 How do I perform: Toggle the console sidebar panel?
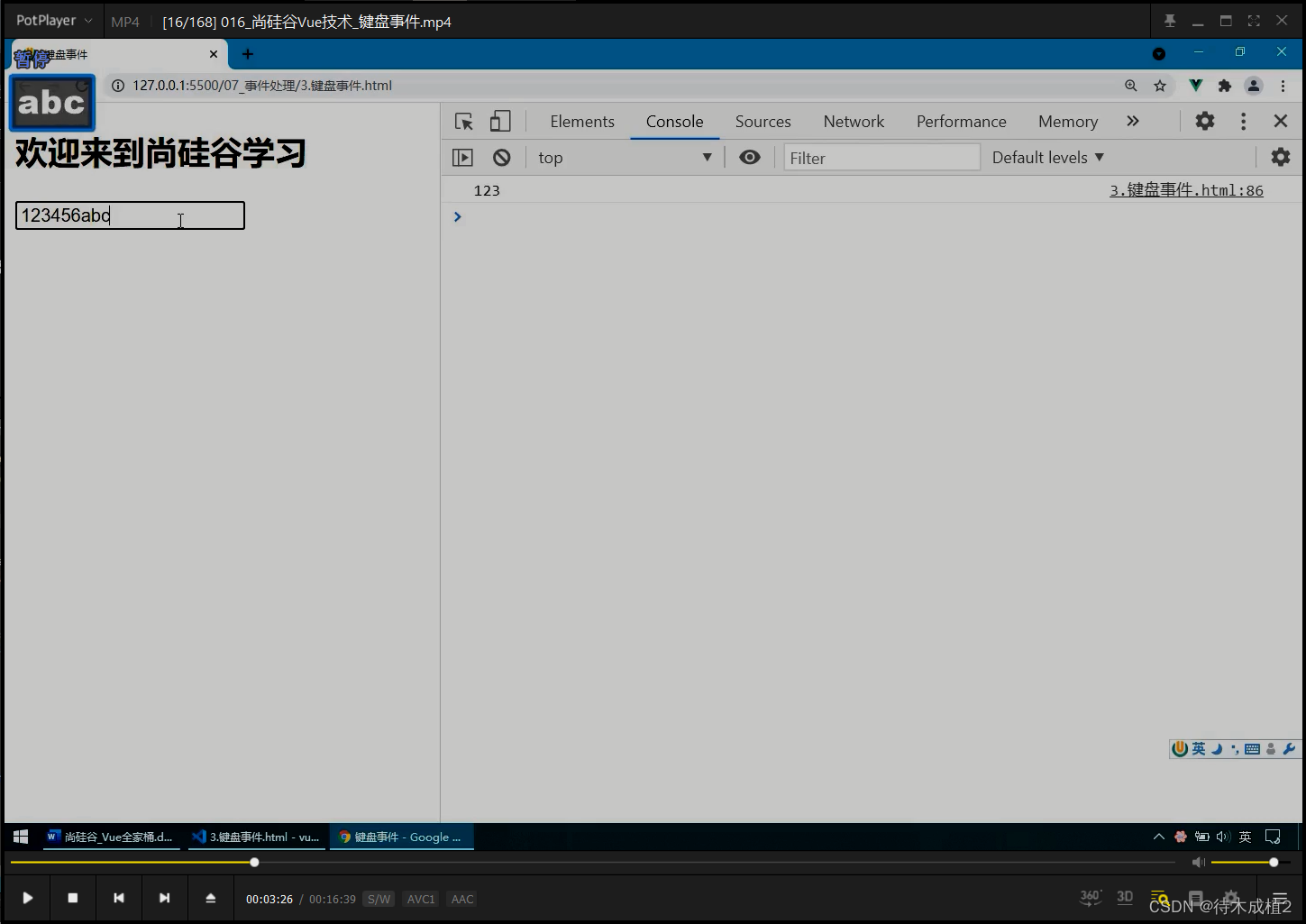[462, 158]
